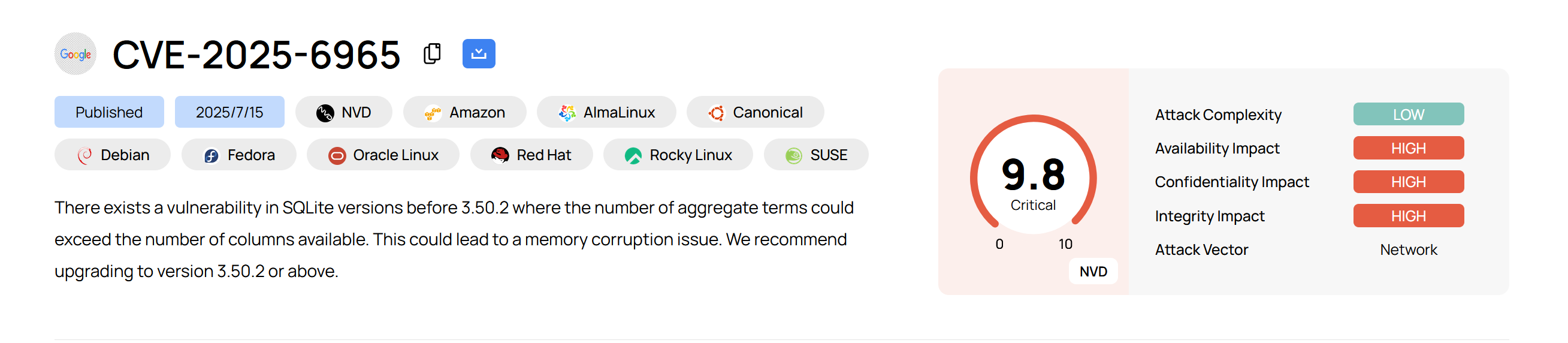Click the HIGH Availability Impact badge

click(1408, 148)
